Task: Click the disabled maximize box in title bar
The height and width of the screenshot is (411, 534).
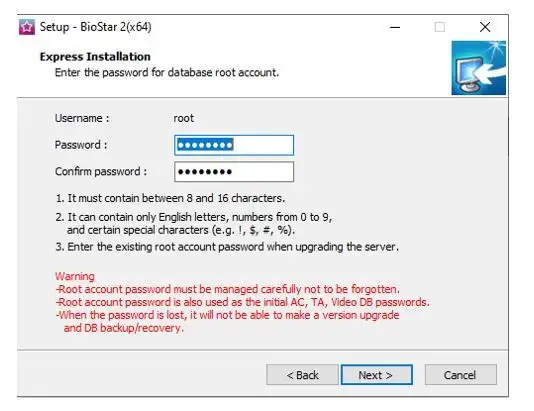Action: click(440, 27)
